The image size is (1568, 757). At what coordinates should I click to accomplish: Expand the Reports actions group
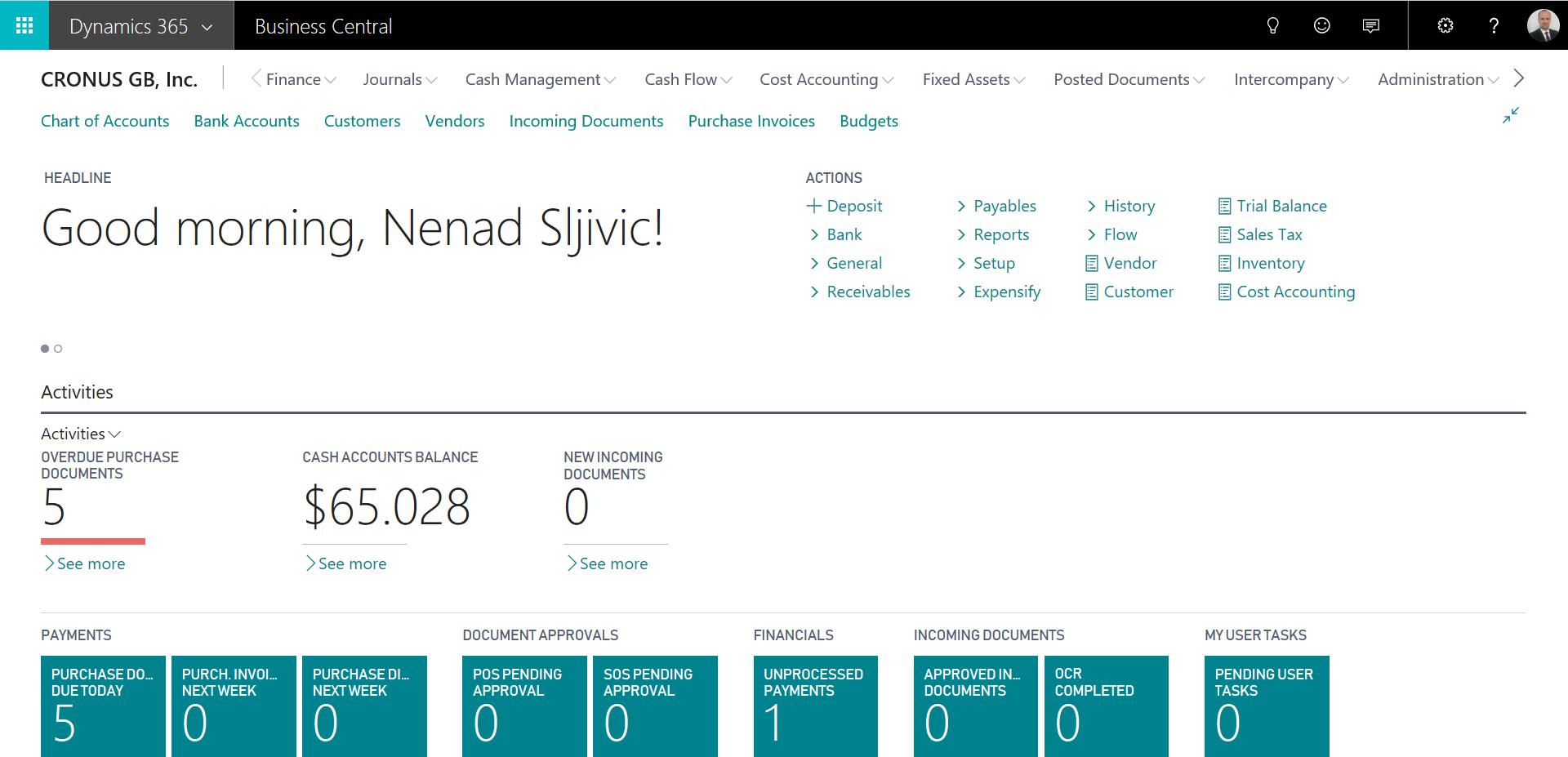pyautogui.click(x=993, y=234)
